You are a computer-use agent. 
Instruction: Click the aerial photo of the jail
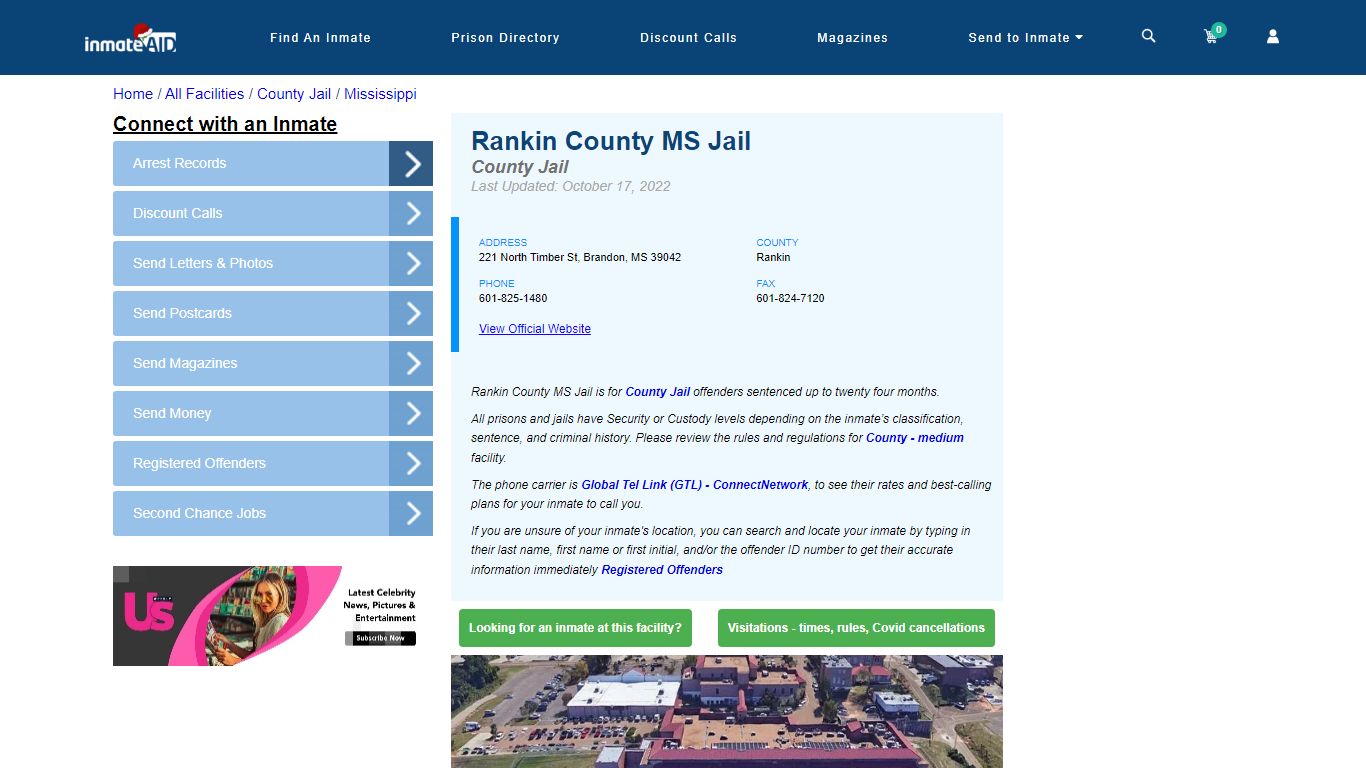point(727,711)
